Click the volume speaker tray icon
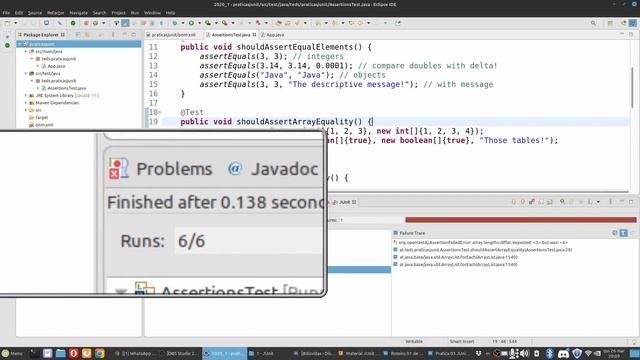 pyautogui.click(x=524, y=353)
